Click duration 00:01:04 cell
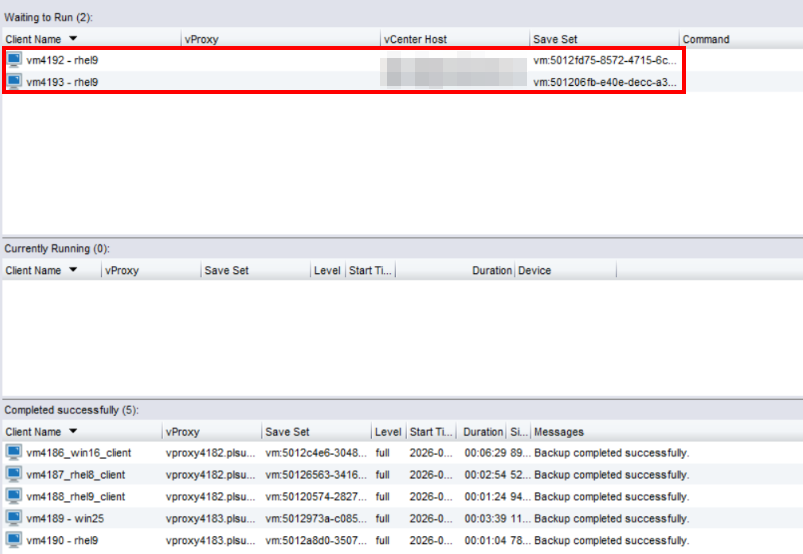This screenshot has width=803, height=554. tap(485, 540)
